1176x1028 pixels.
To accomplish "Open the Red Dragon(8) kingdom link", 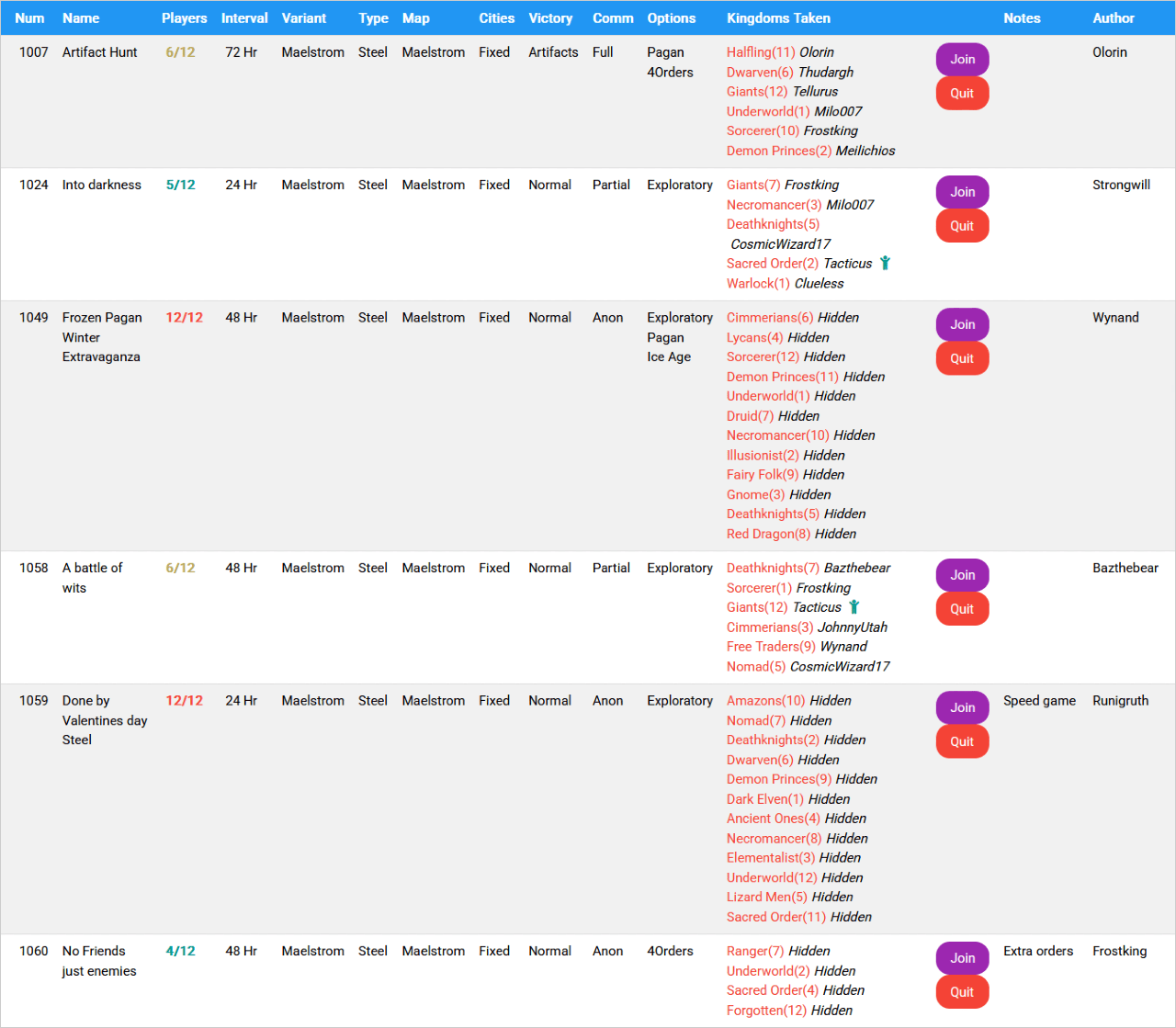I will tap(768, 534).
